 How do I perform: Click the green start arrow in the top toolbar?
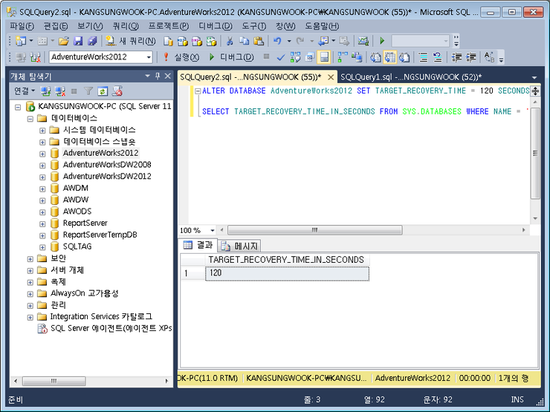tap(382, 41)
